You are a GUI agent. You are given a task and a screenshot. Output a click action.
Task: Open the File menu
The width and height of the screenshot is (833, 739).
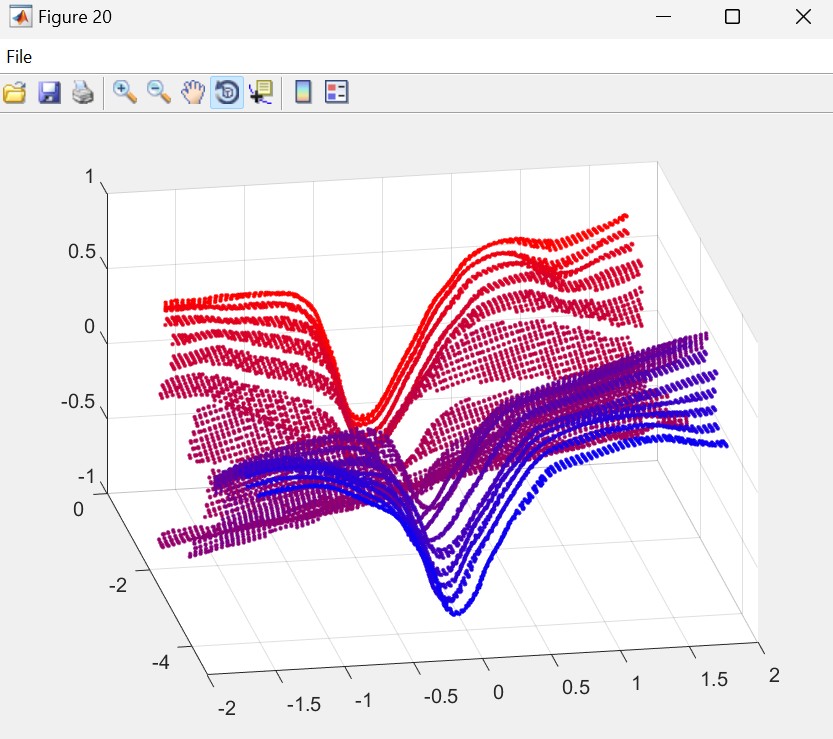point(19,57)
